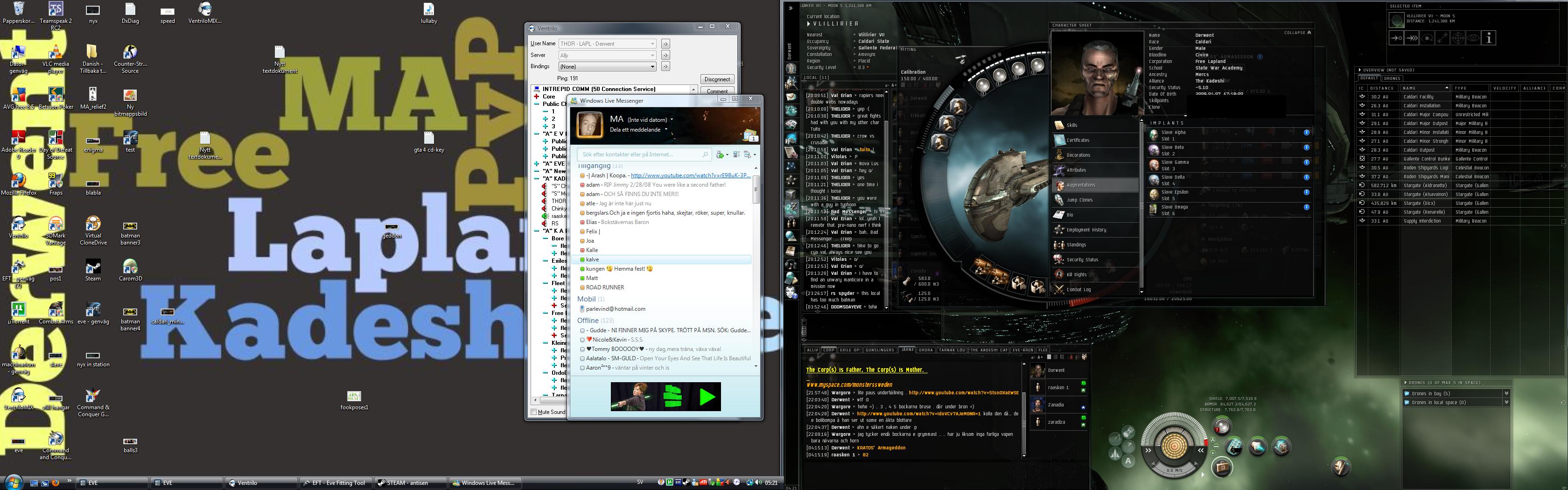Expand the Drones in bay group
Image resolution: width=1568 pixels, height=490 pixels.
coord(1506,393)
